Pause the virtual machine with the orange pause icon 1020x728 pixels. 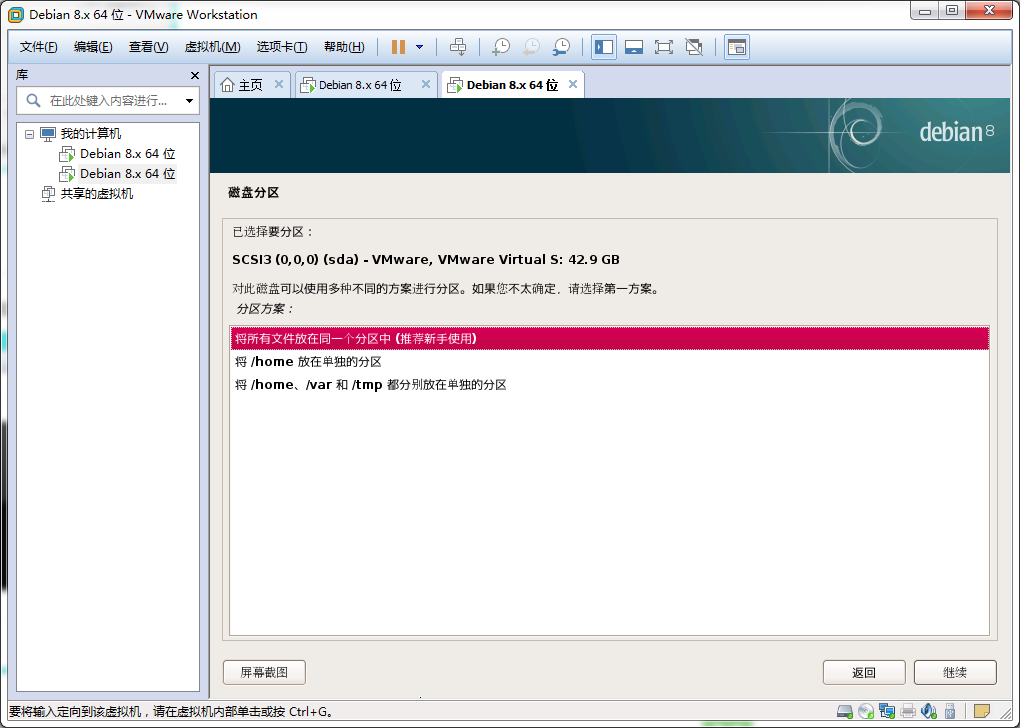(x=398, y=47)
